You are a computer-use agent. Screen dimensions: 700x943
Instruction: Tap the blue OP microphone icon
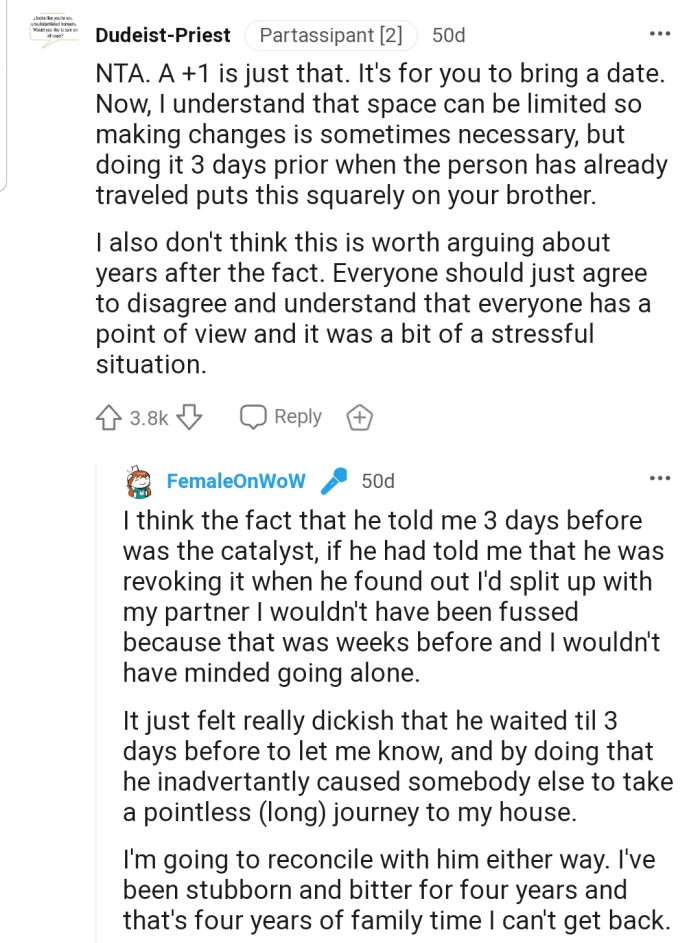pos(332,482)
